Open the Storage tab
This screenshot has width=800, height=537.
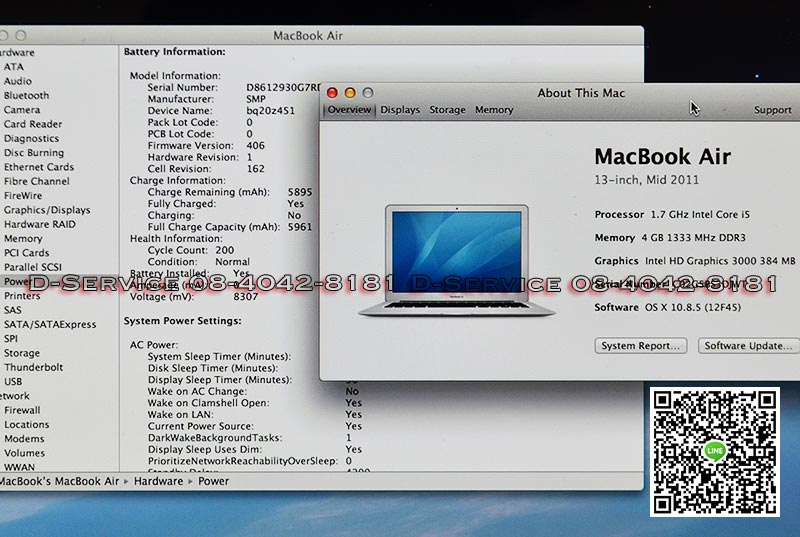click(x=447, y=110)
